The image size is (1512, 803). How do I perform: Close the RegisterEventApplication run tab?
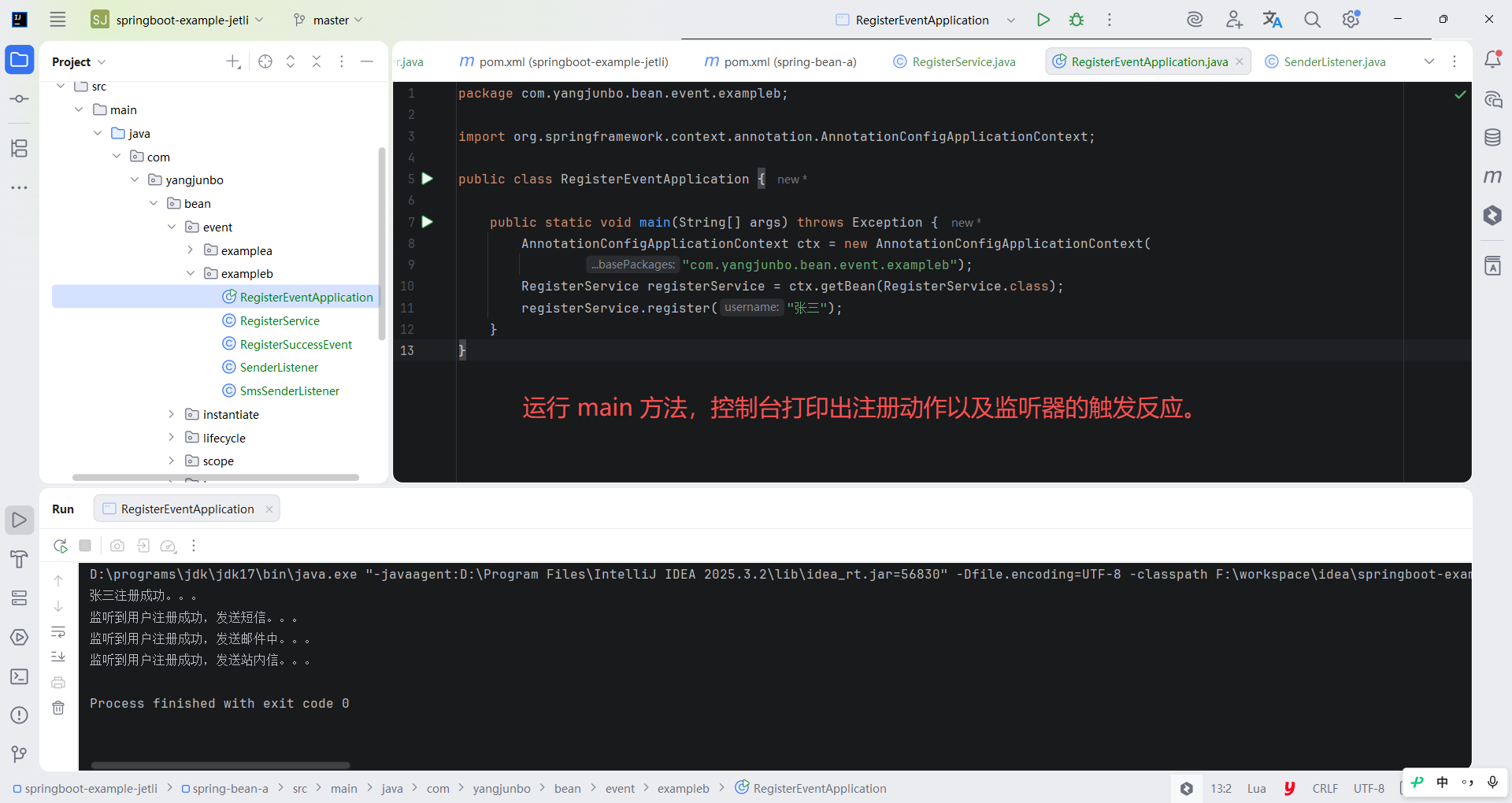[x=269, y=509]
